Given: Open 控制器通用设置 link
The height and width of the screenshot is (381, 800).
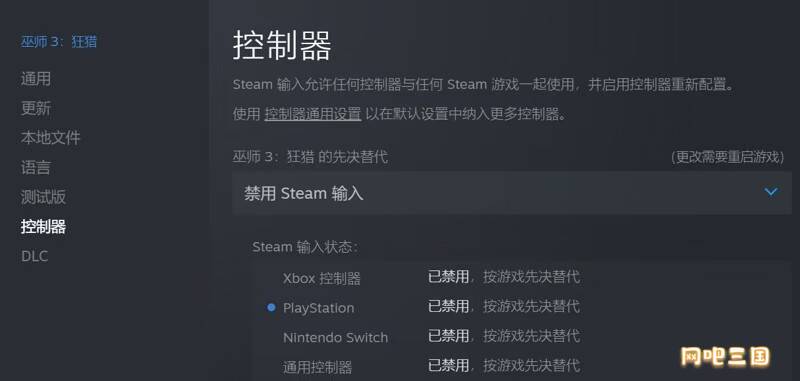Looking at the screenshot, I should [313, 114].
